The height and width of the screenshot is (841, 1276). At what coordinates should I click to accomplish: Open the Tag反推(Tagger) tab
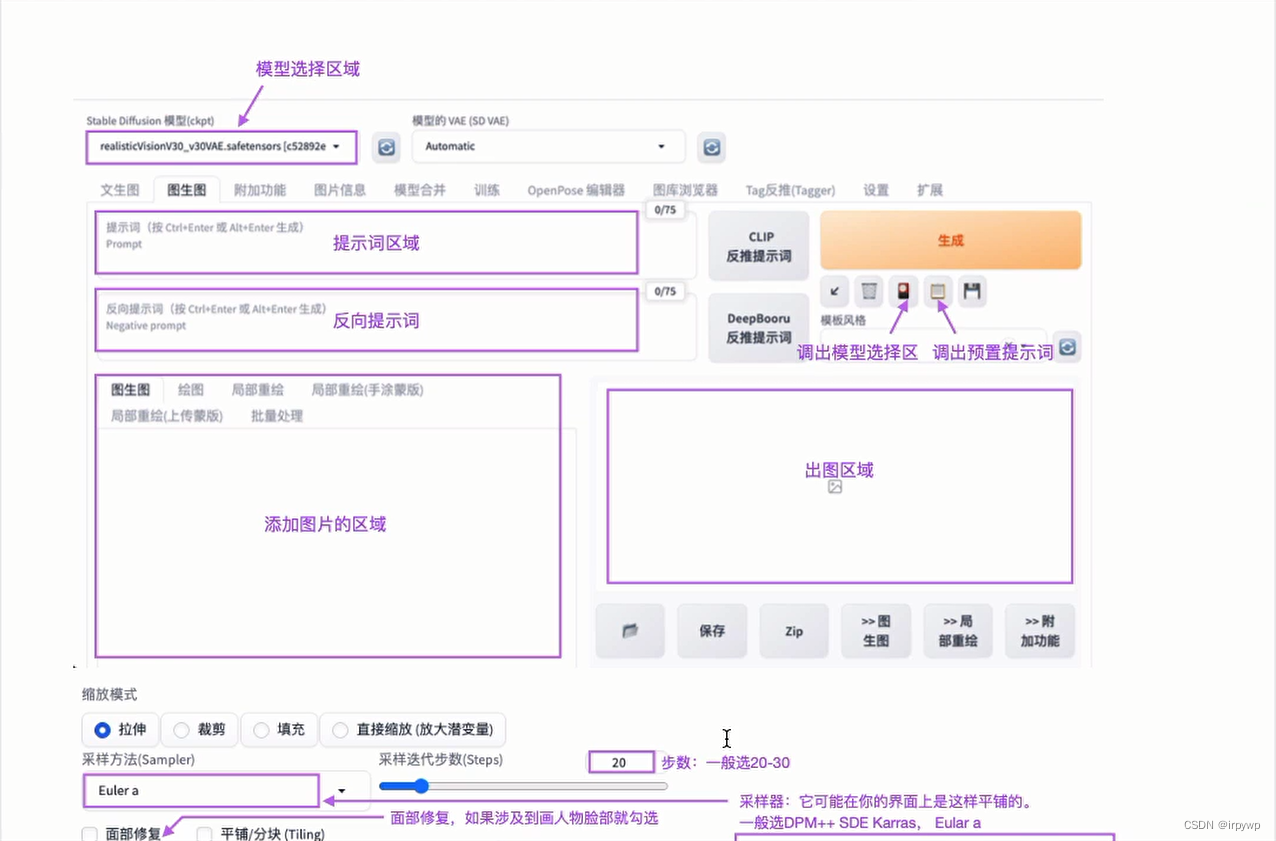(x=790, y=190)
